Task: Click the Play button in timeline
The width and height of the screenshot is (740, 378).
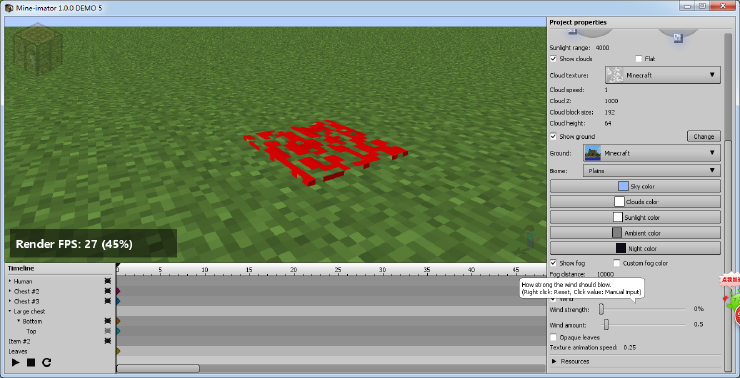Action: click(16, 362)
